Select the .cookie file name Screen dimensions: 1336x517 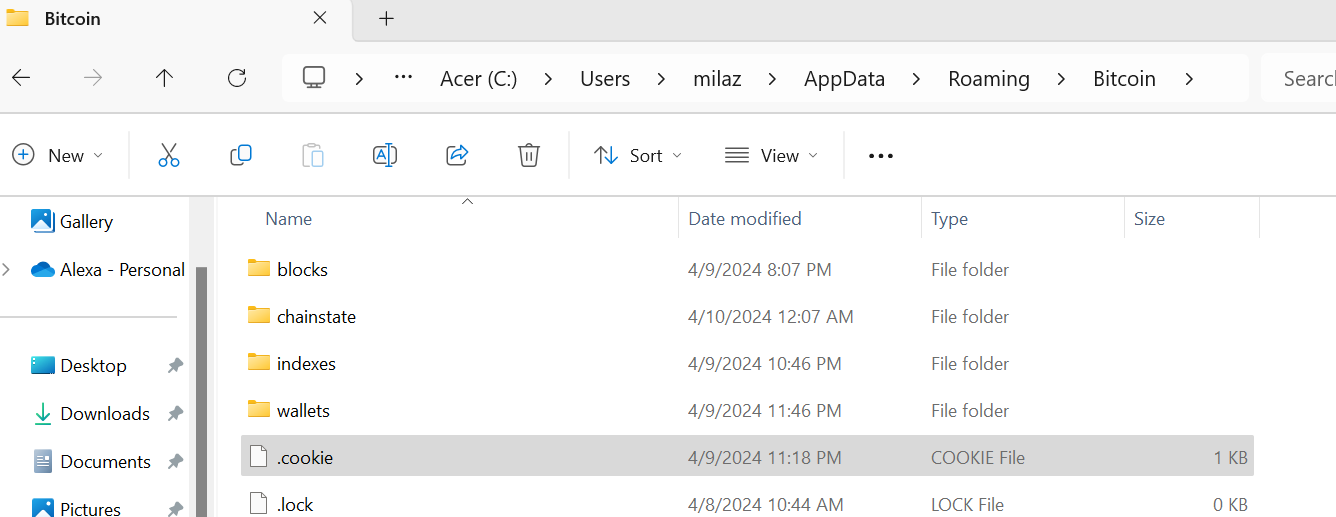tap(304, 457)
